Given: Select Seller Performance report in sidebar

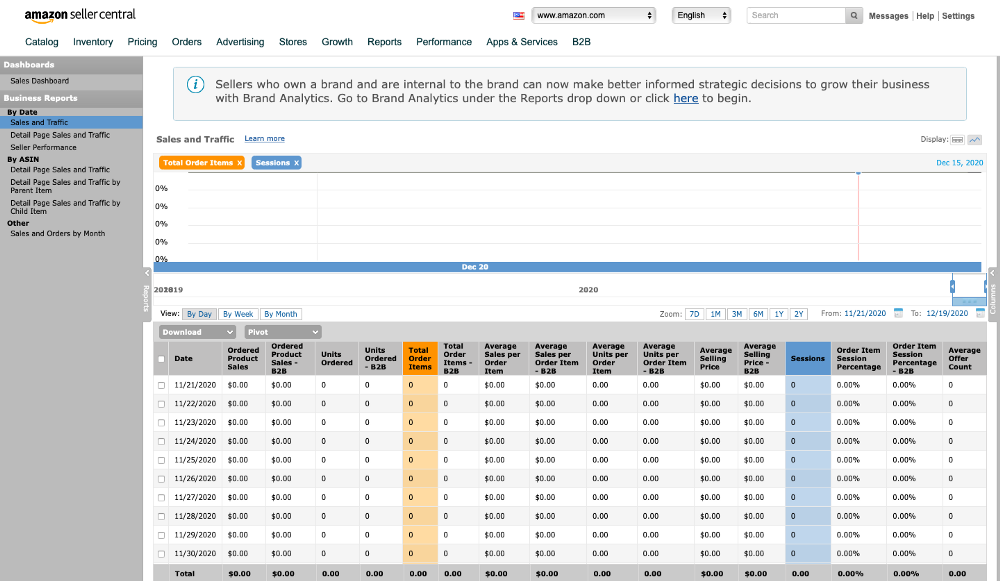Looking at the screenshot, I should (x=43, y=147).
